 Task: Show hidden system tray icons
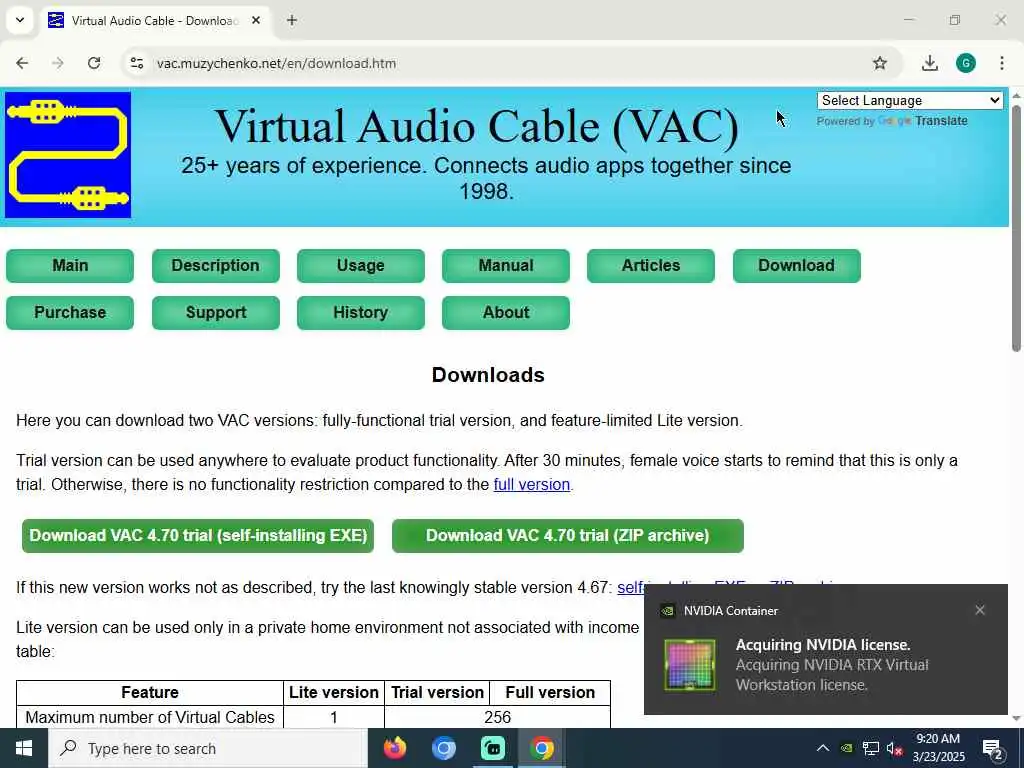point(823,748)
